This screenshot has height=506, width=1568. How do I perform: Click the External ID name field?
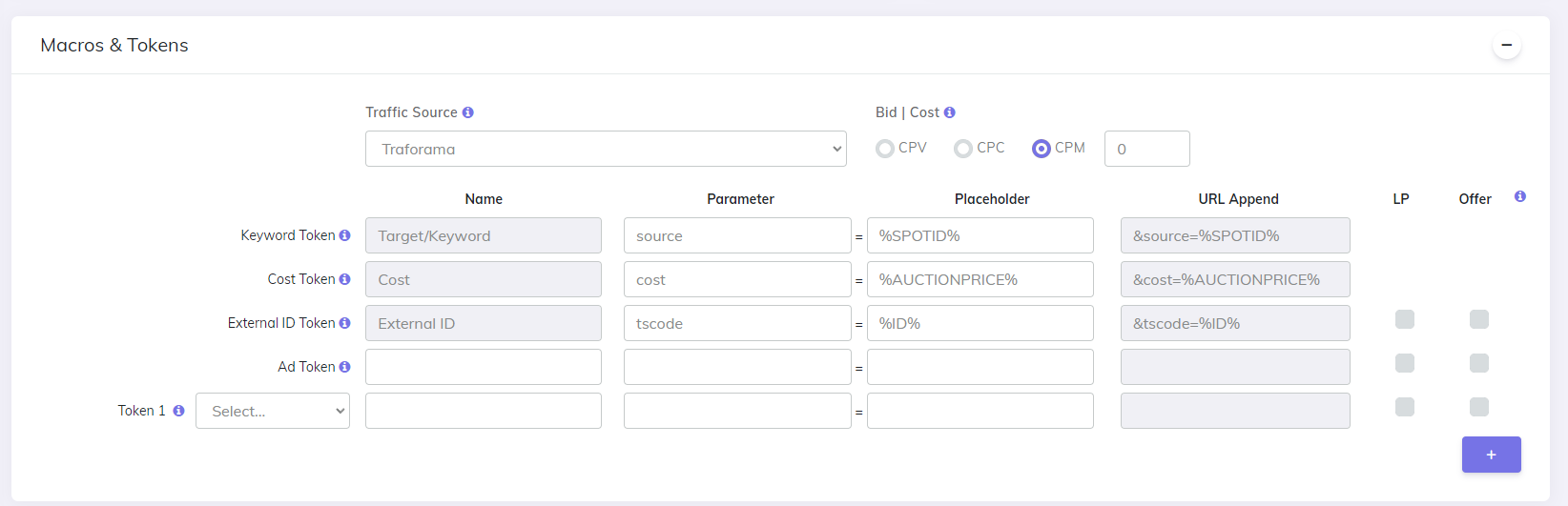click(484, 323)
